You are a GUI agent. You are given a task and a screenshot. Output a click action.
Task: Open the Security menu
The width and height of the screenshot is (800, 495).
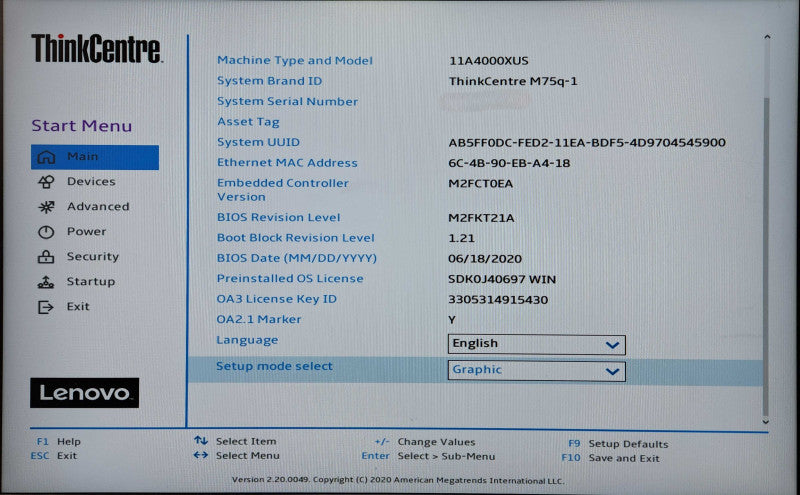coord(92,257)
